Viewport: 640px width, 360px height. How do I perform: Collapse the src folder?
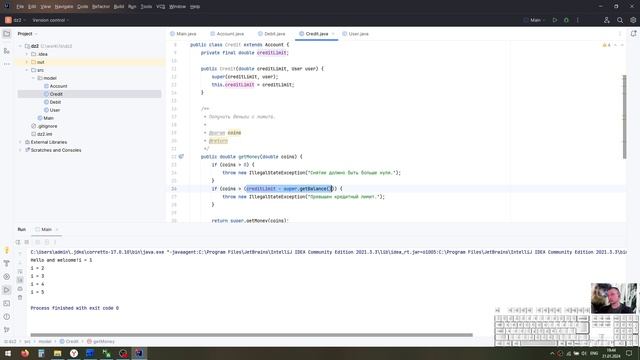[27, 70]
